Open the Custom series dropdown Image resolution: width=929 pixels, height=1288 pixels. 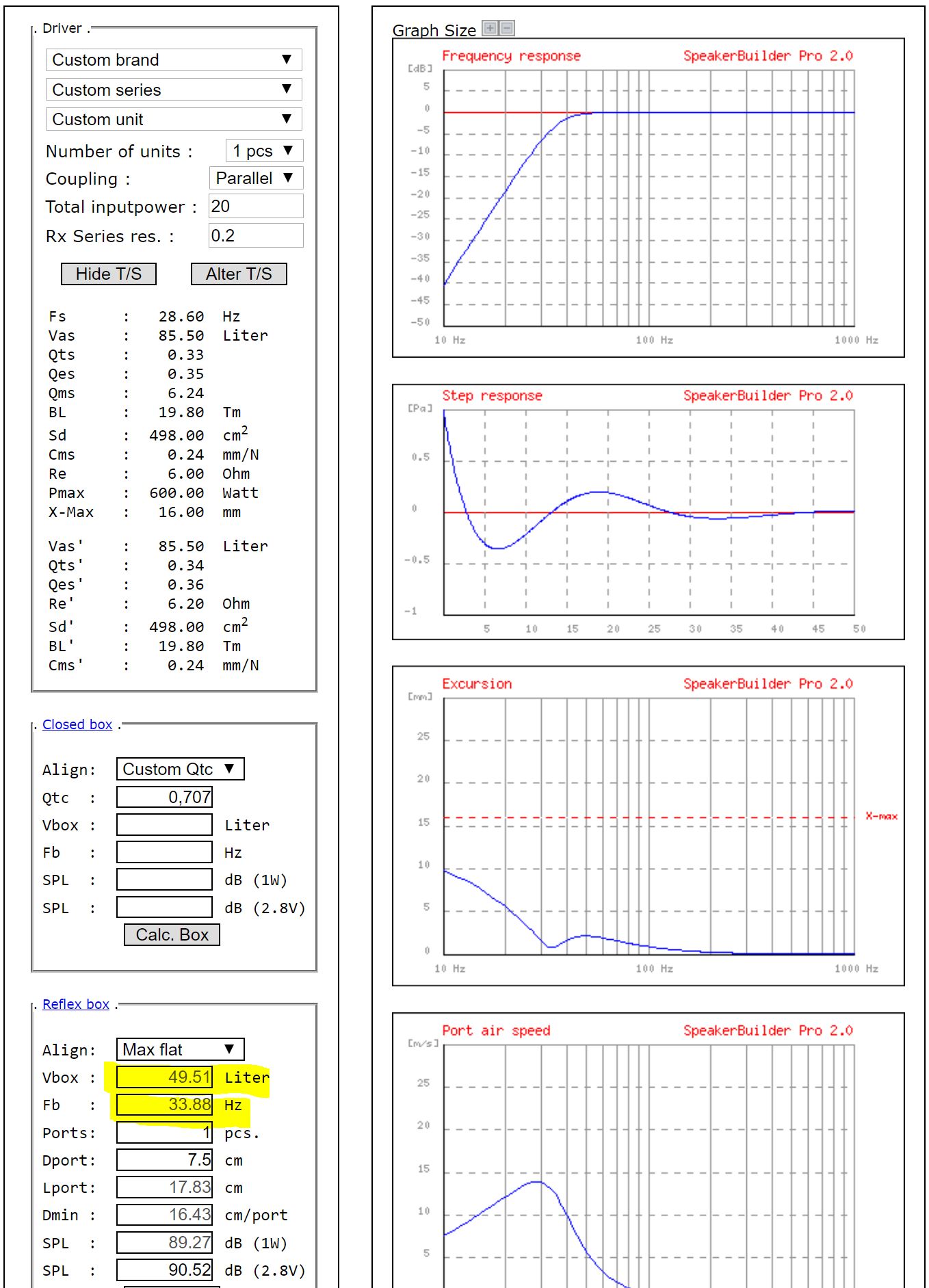[x=174, y=90]
